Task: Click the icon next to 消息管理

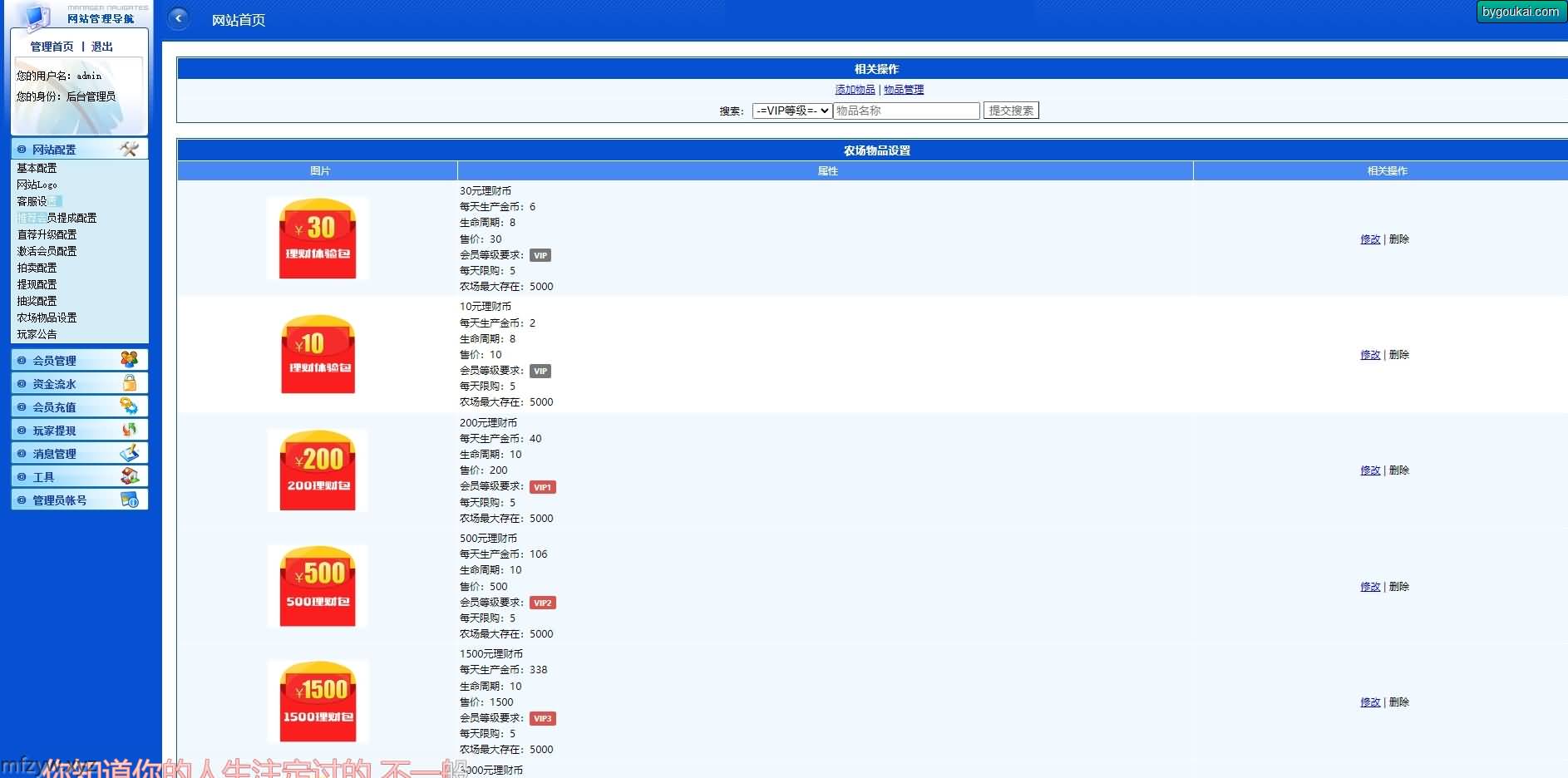Action: coord(129,452)
